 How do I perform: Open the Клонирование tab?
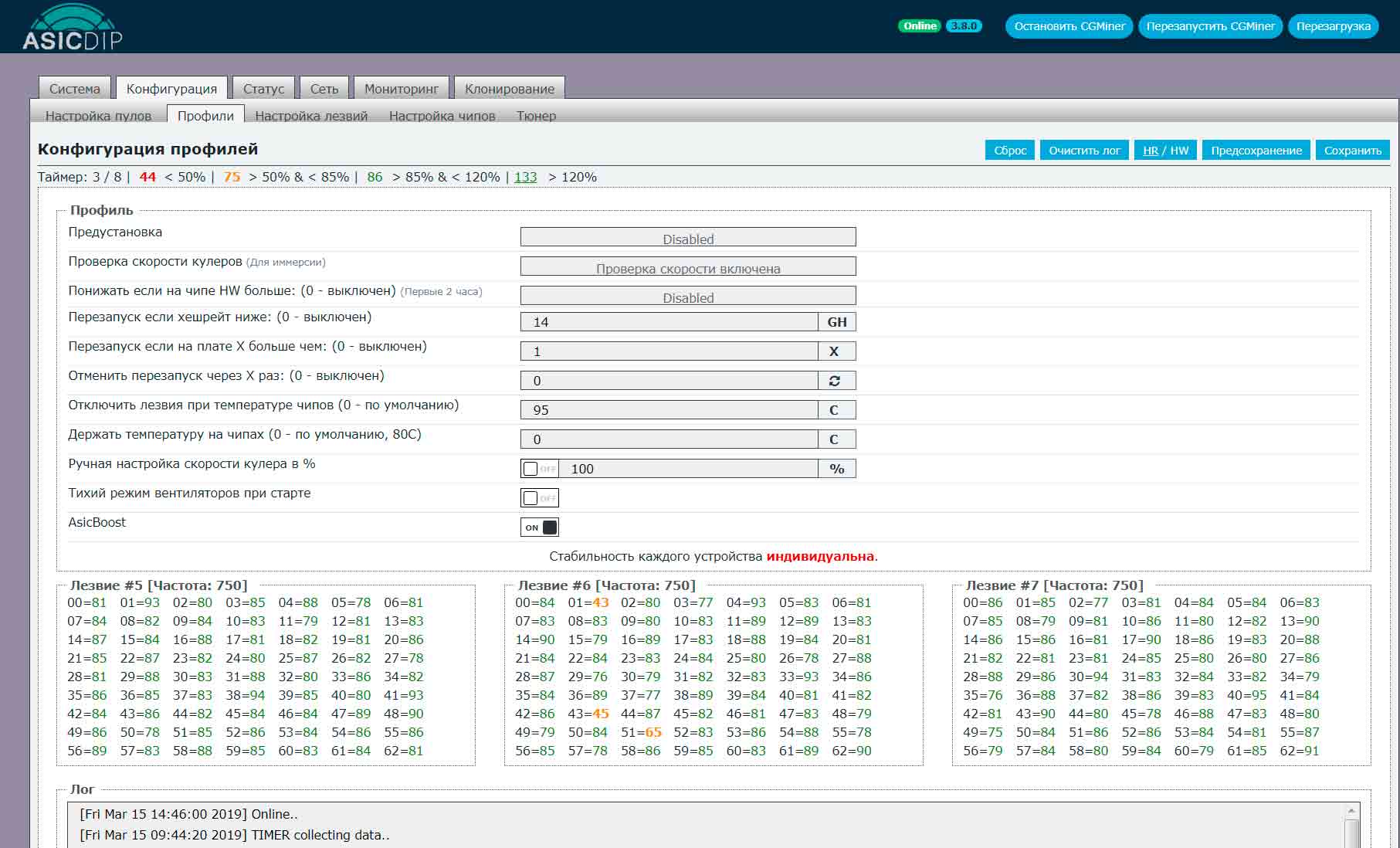pyautogui.click(x=510, y=89)
